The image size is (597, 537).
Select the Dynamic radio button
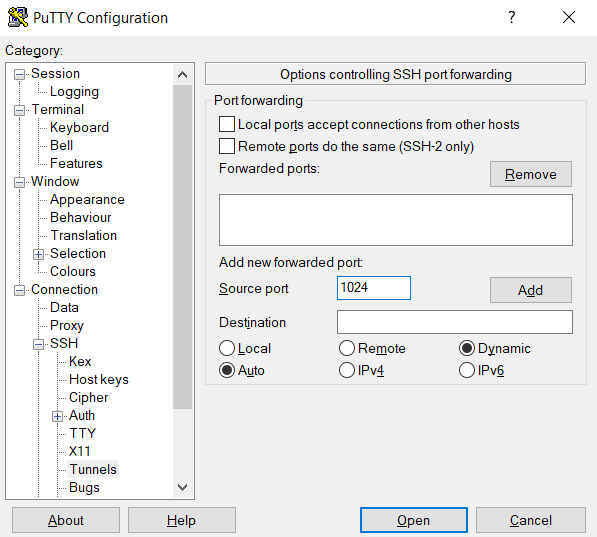tap(467, 348)
